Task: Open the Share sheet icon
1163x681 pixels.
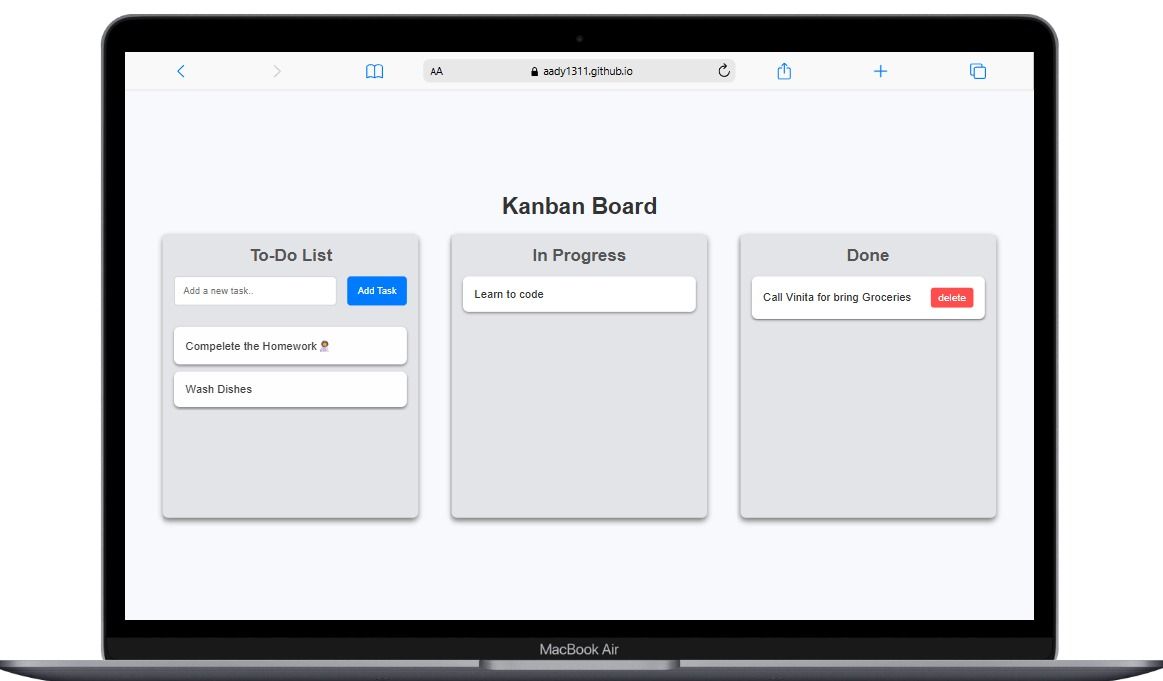Action: 784,71
